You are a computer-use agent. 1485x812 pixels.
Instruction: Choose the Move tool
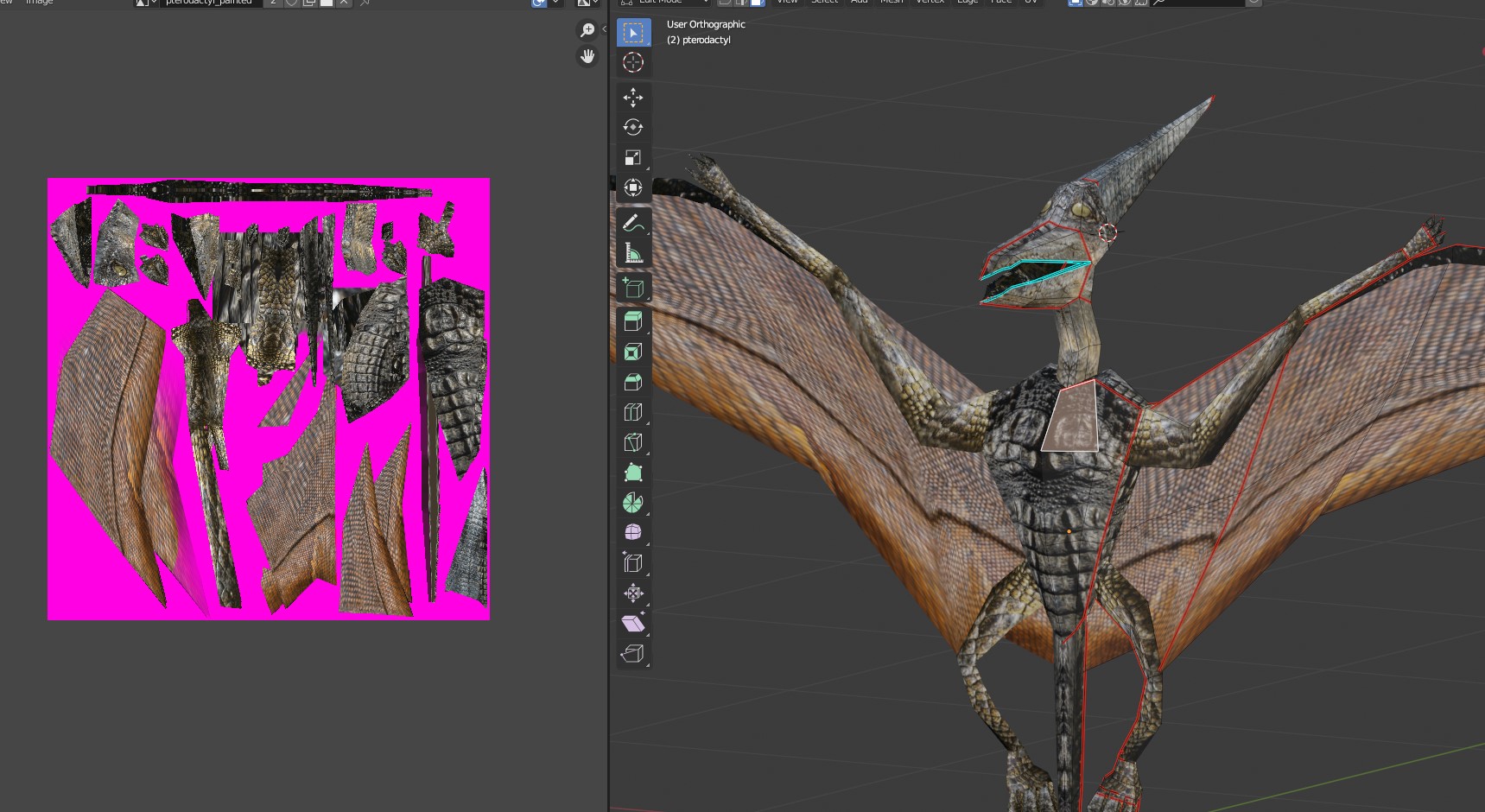633,97
